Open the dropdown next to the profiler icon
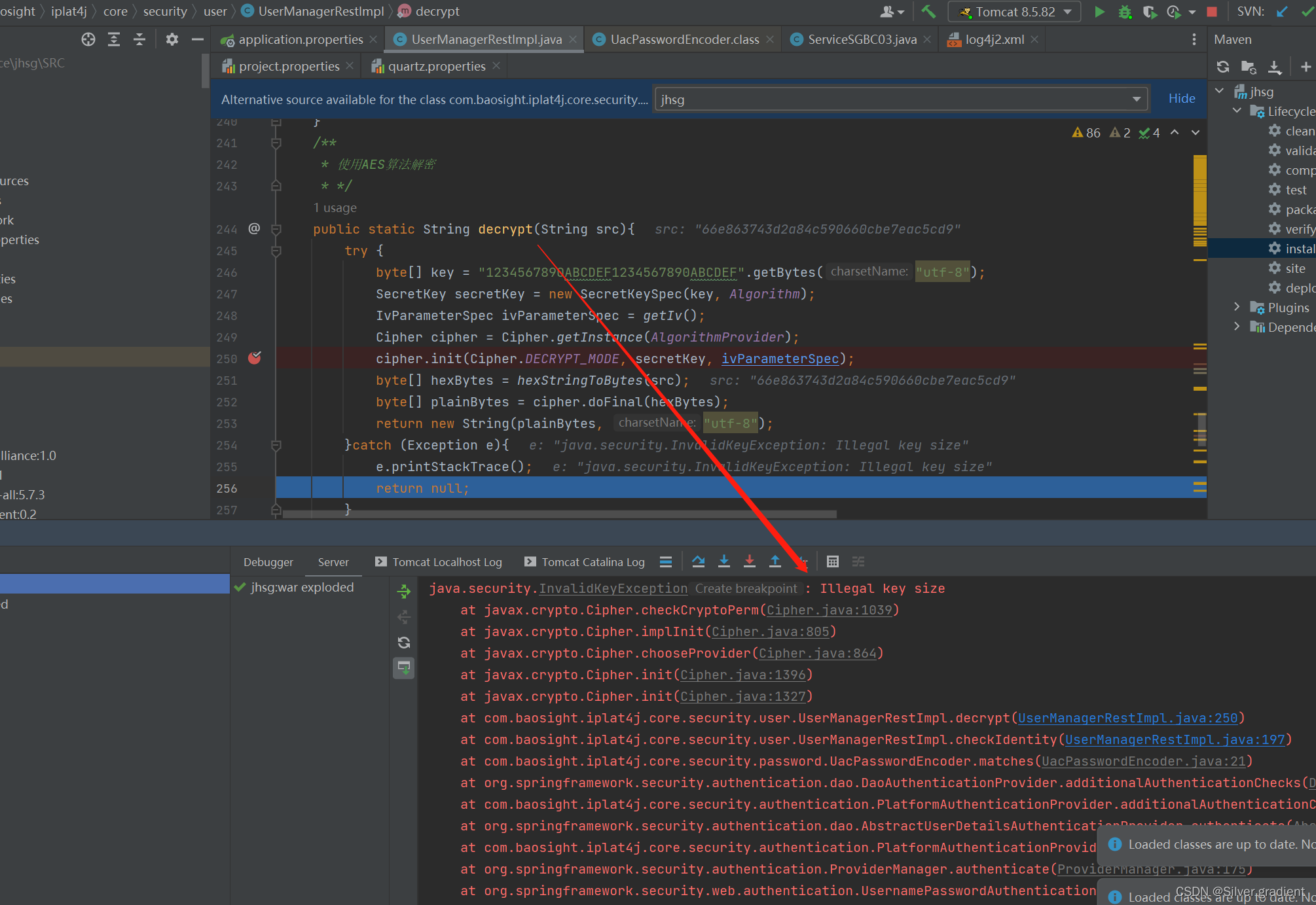This screenshot has height=905, width=1316. coord(1192,12)
